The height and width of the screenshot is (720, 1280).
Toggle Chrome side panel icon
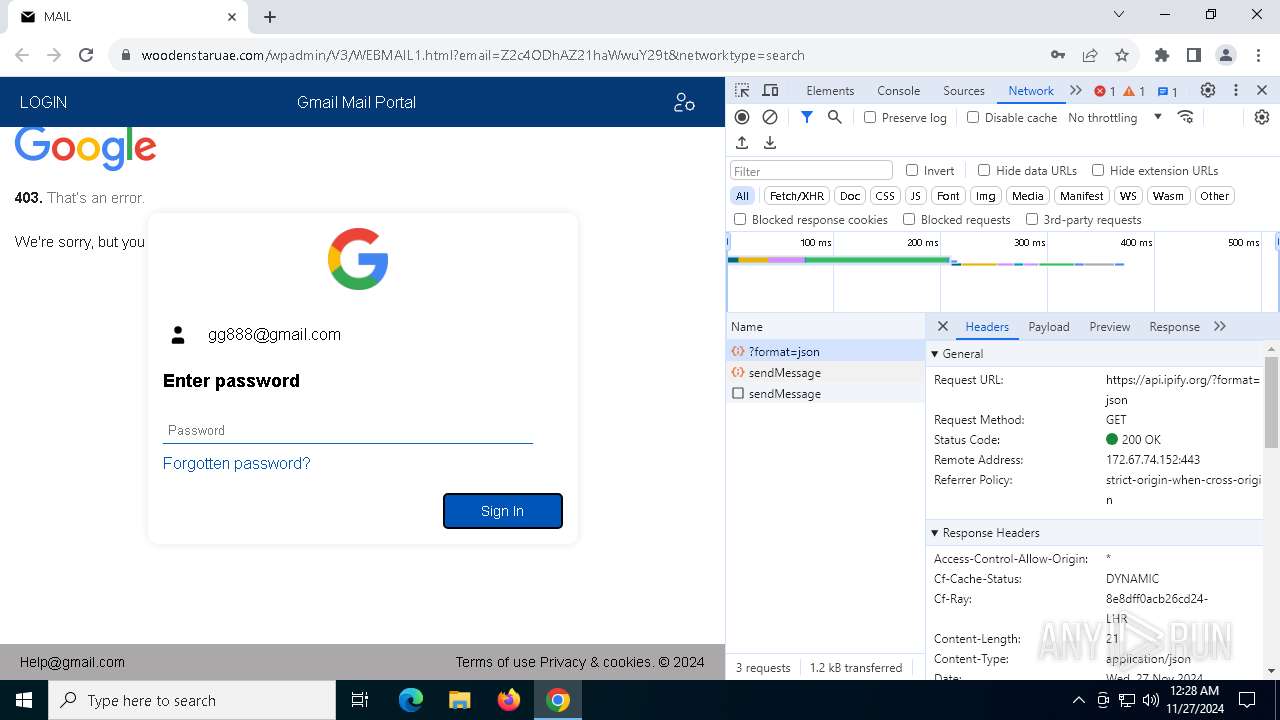[x=1194, y=55]
